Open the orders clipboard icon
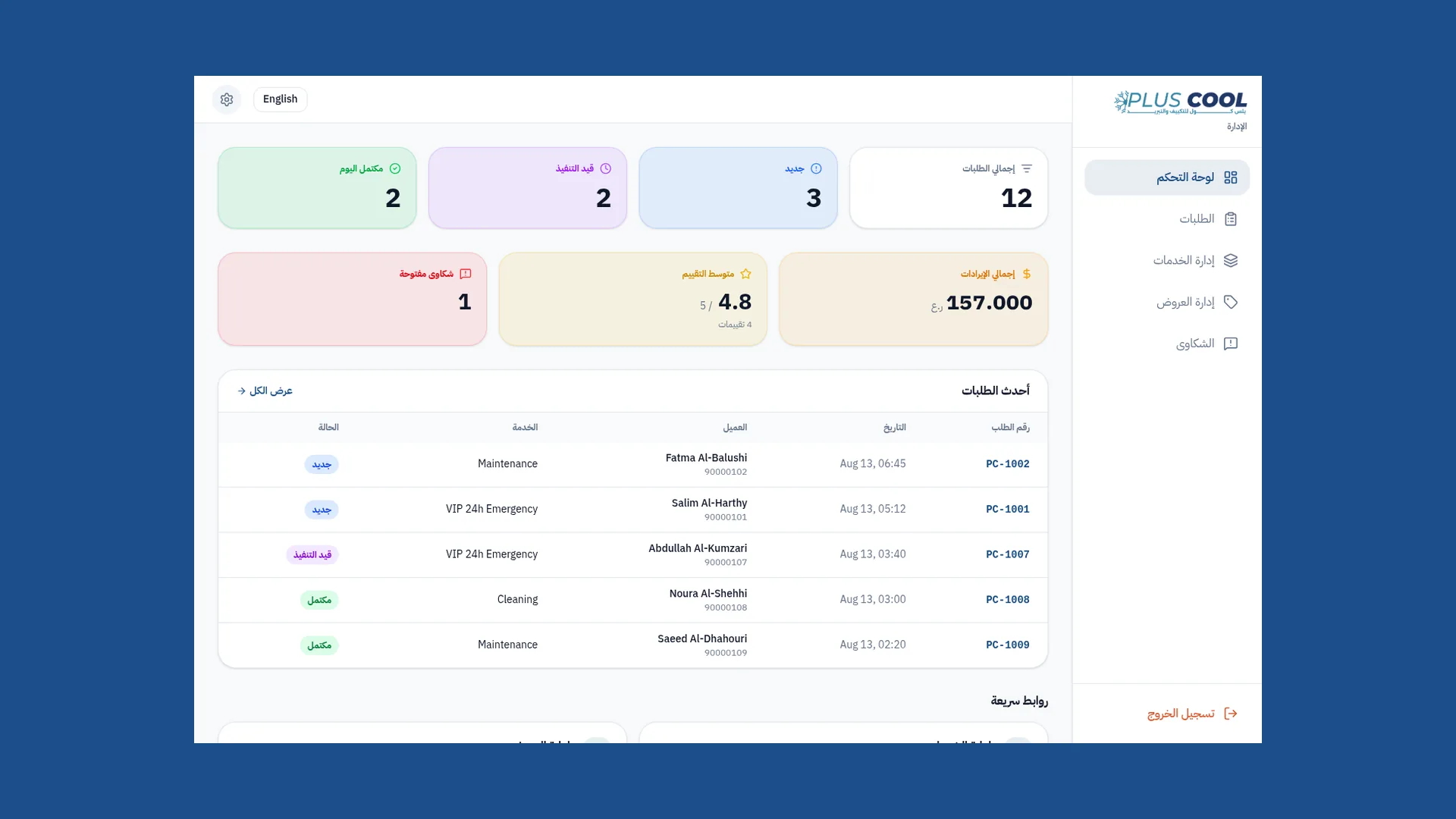This screenshot has width=1456, height=819. tap(1230, 219)
